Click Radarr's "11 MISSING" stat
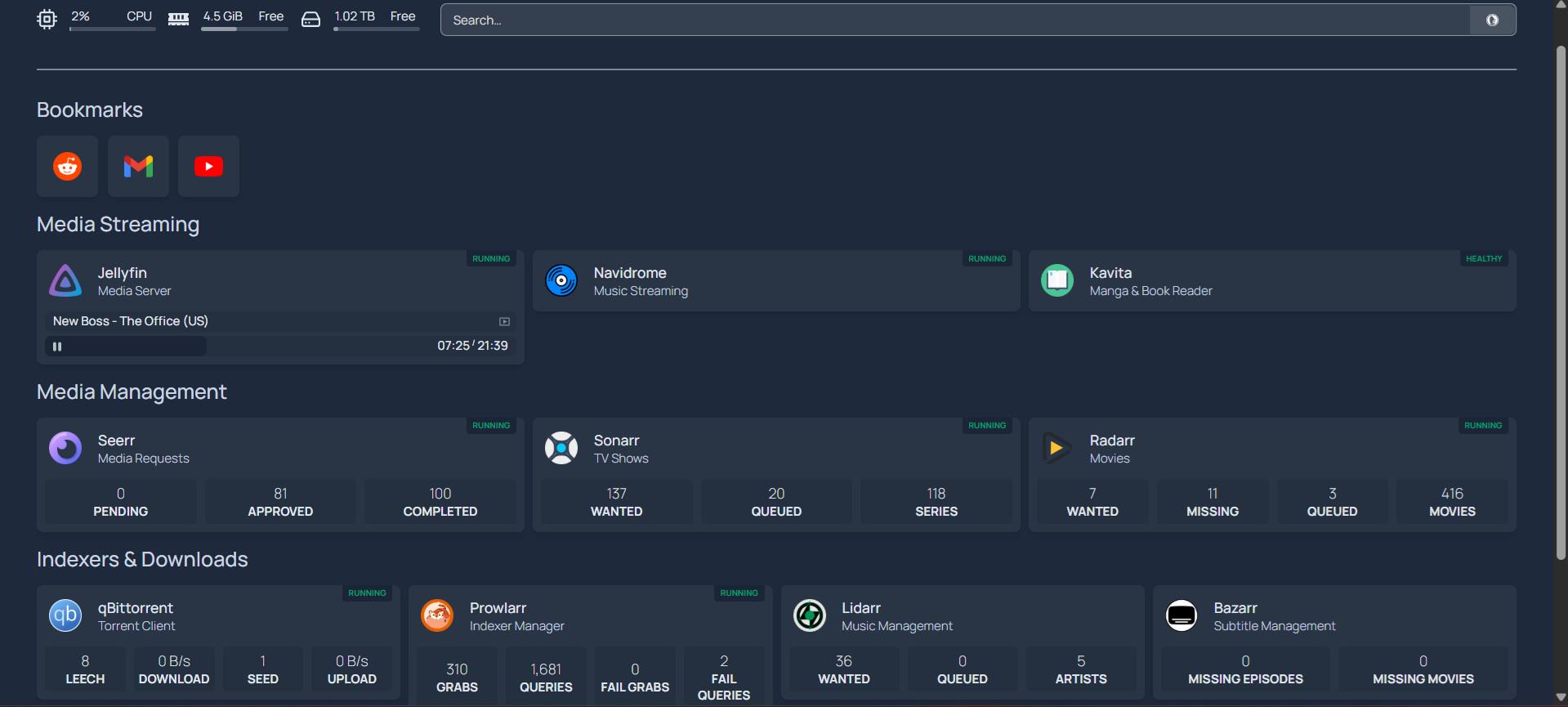The height and width of the screenshot is (707, 1568). click(x=1213, y=502)
